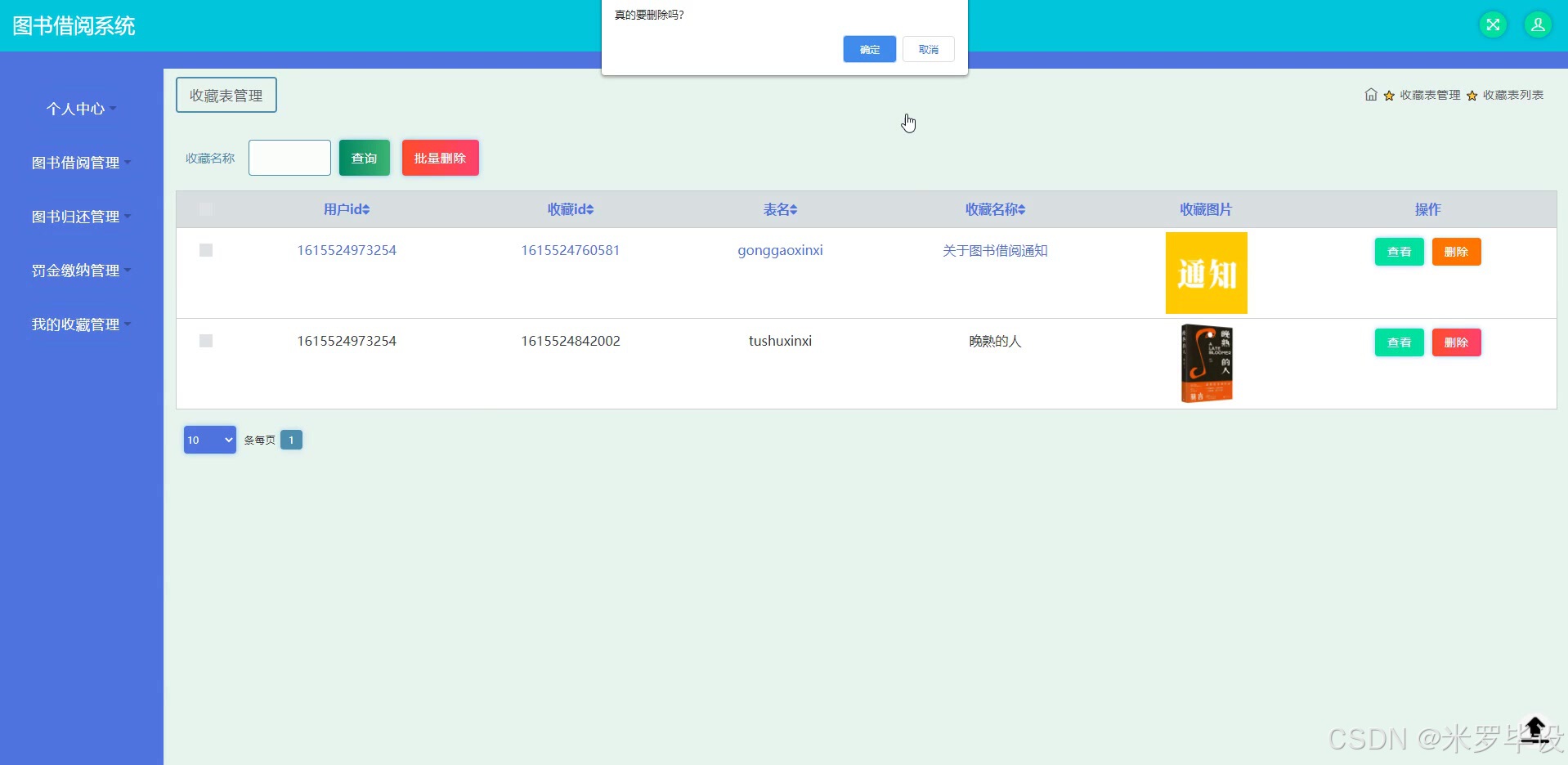Click the 晚熟的人 cell text
This screenshot has height=765, width=1568.
[995, 341]
